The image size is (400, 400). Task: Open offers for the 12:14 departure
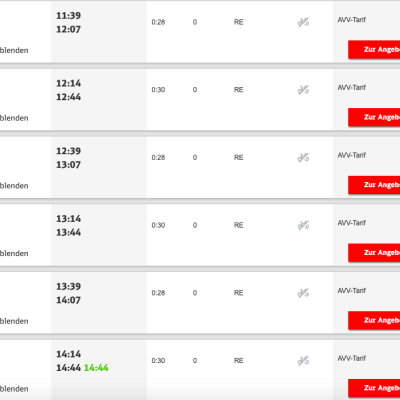tap(374, 117)
